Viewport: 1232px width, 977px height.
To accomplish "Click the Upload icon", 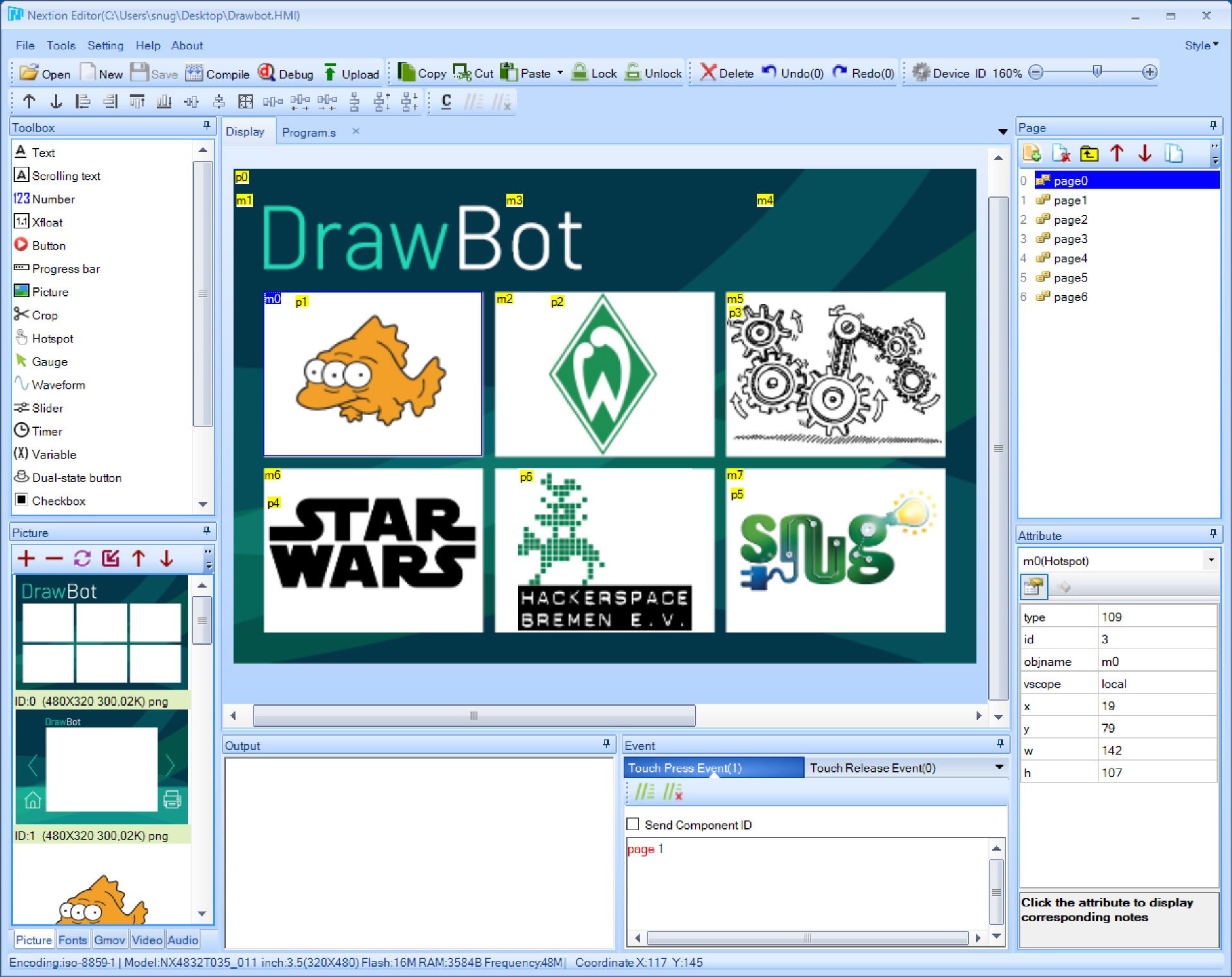I will [351, 73].
